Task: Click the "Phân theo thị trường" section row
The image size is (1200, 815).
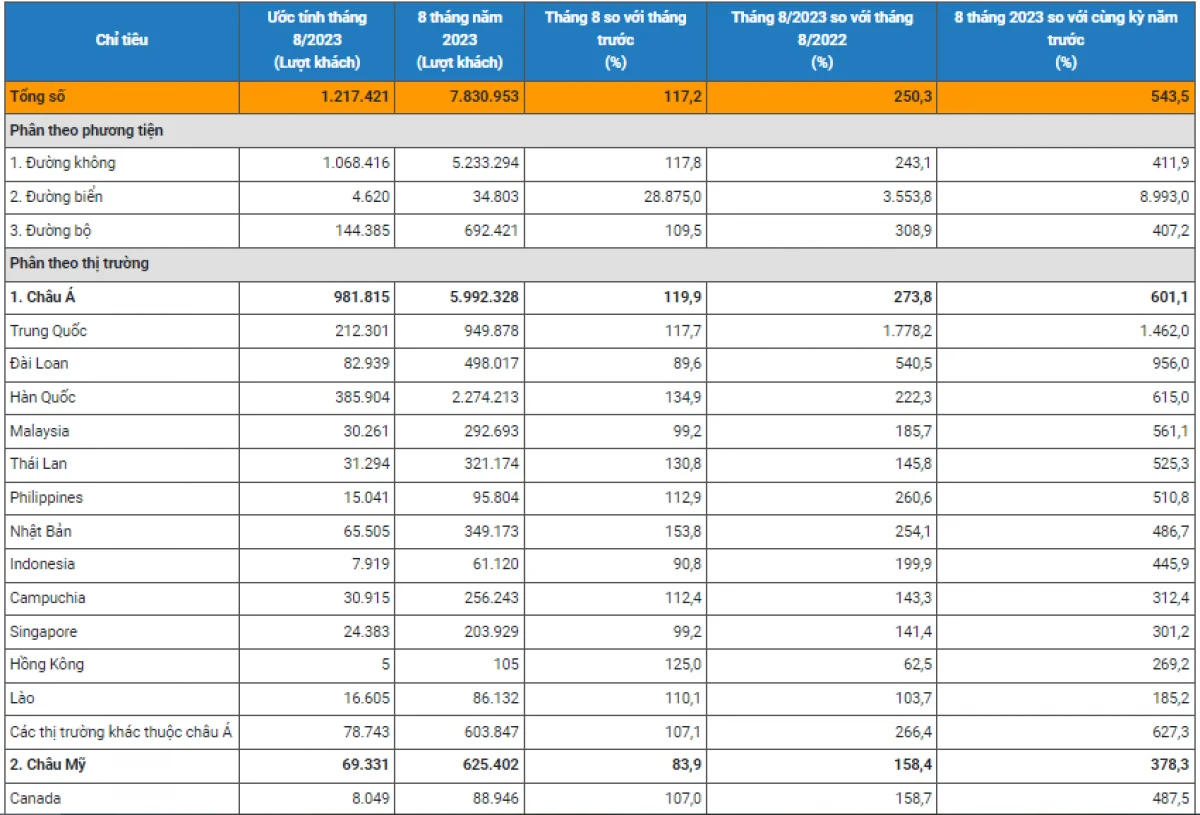Action: coord(79,264)
